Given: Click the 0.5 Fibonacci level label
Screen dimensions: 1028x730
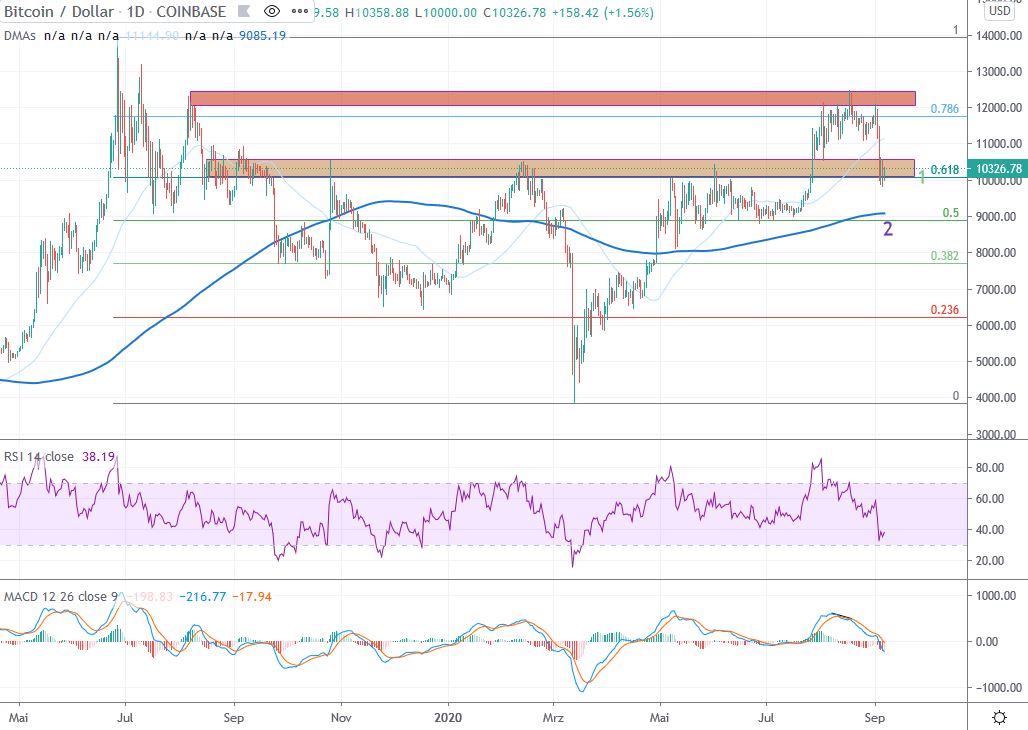Looking at the screenshot, I should 951,213.
